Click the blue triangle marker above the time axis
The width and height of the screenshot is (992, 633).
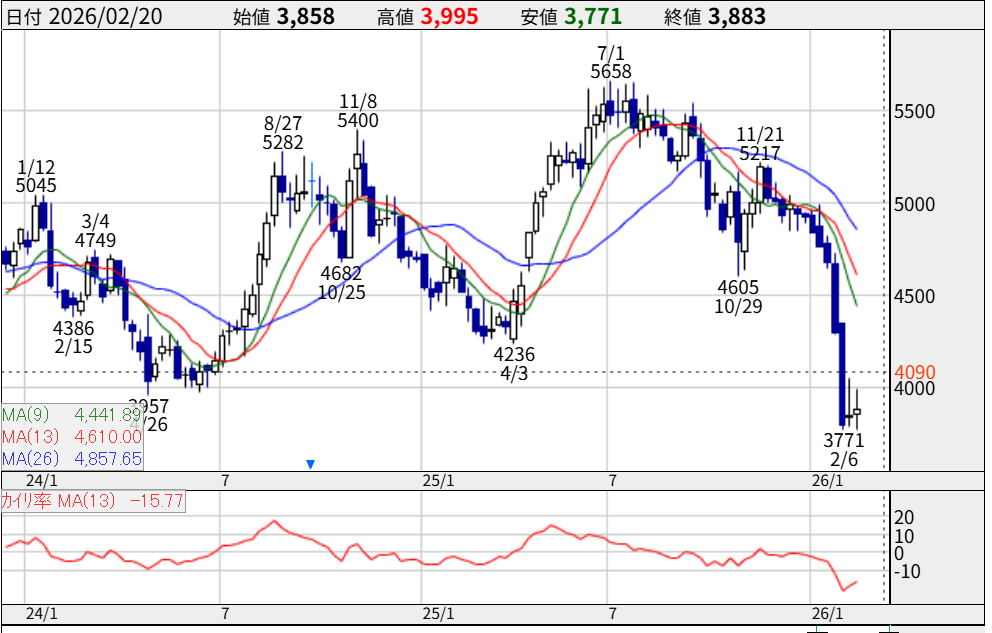pos(311,464)
